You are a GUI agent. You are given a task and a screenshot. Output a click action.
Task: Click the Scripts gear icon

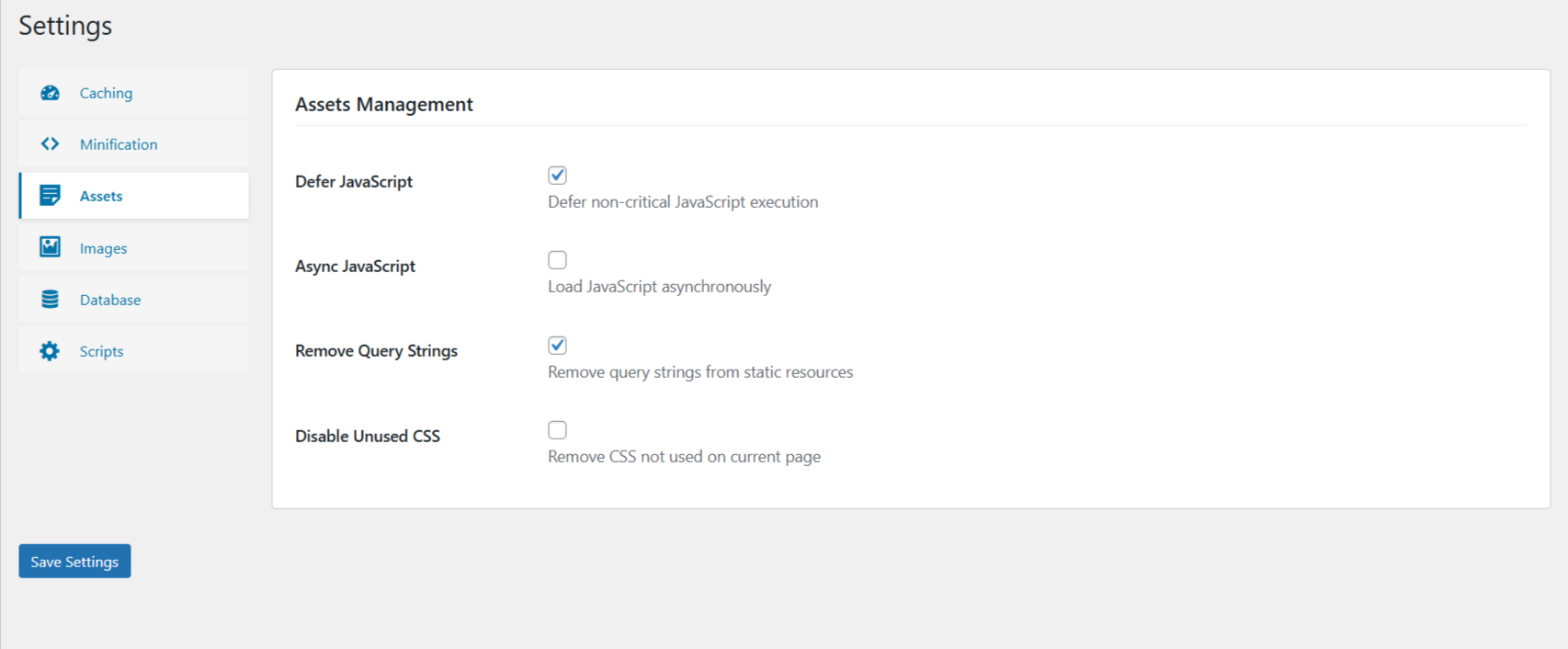(49, 350)
